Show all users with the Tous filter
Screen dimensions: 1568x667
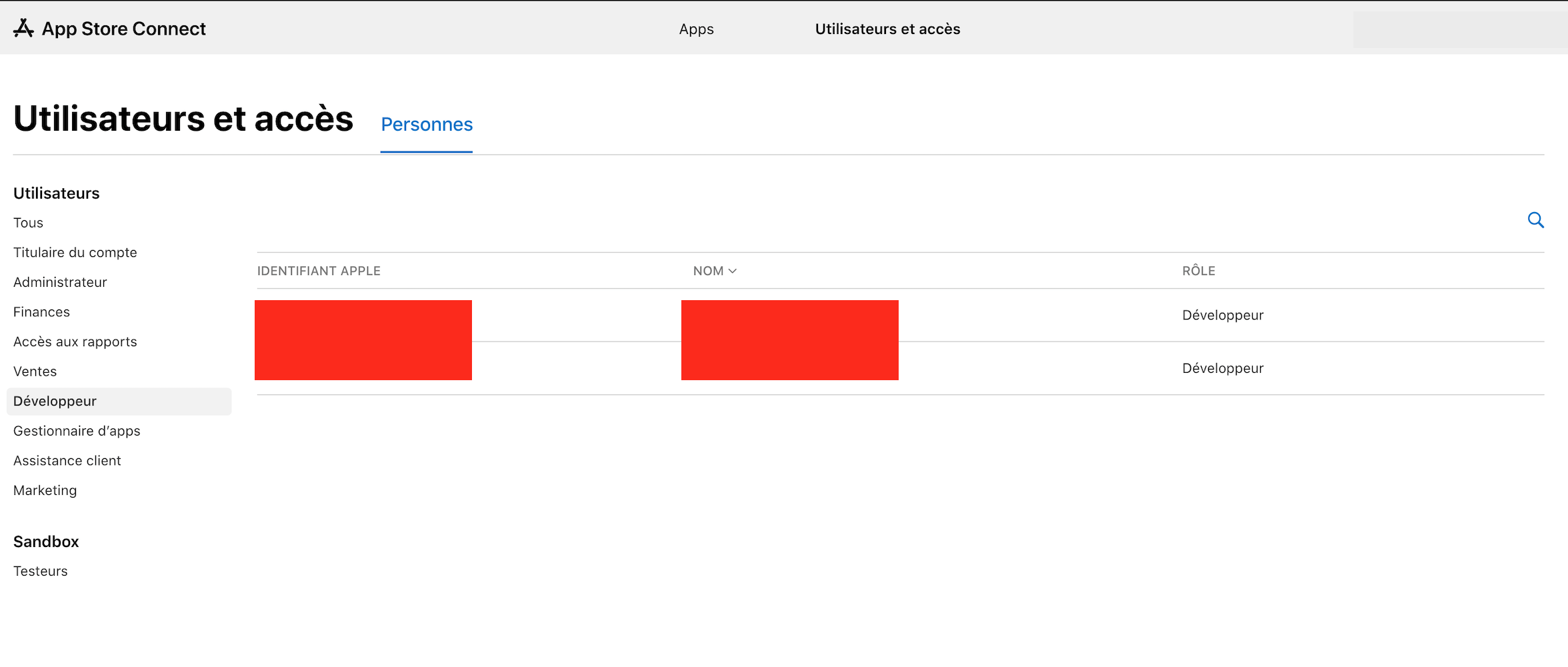coord(28,223)
